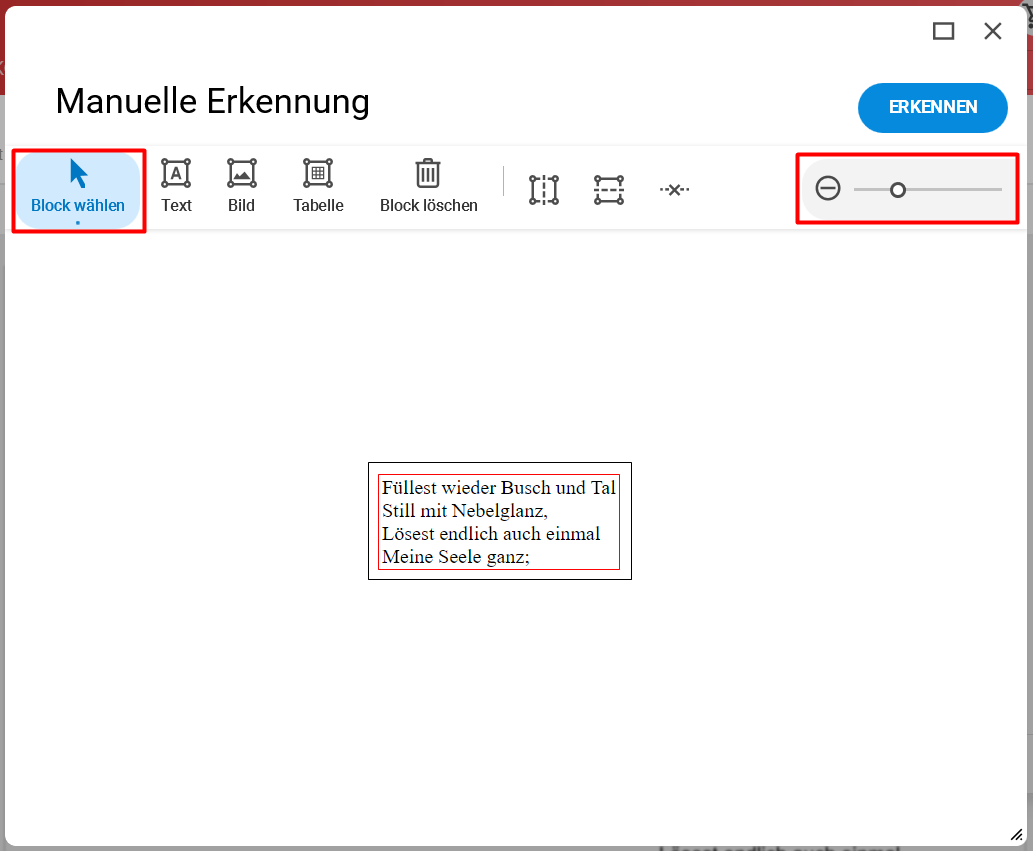Click the Block löschen trash icon
Screen dimensions: 1033x851
pyautogui.click(x=428, y=174)
